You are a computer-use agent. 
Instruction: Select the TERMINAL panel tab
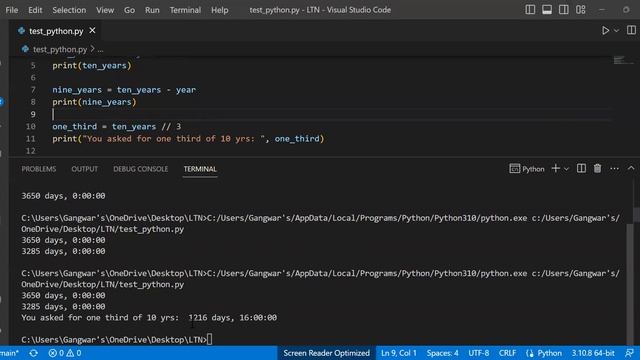click(200, 169)
